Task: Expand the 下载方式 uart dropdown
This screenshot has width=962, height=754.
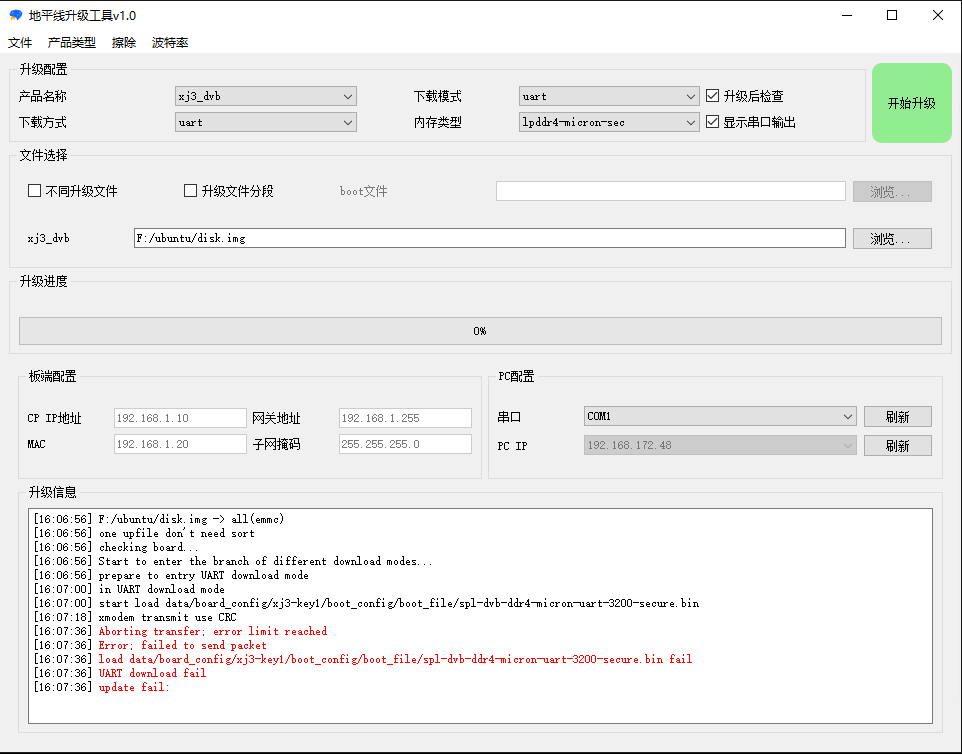Action: point(266,122)
